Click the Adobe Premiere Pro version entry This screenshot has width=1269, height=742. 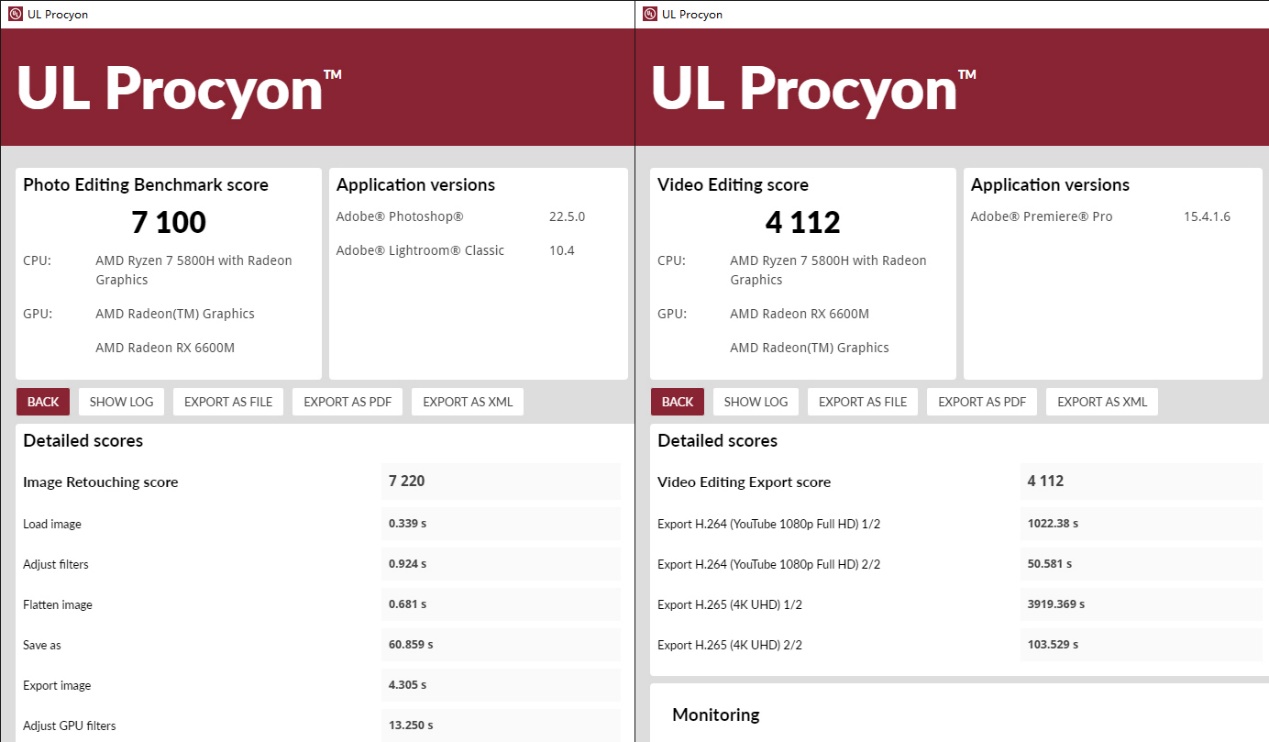(1206, 217)
